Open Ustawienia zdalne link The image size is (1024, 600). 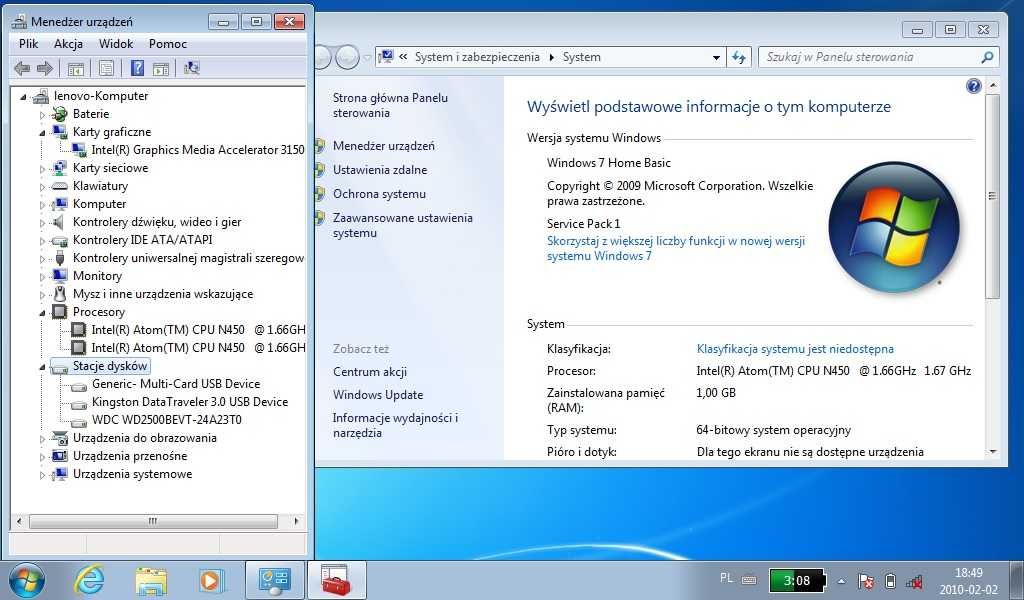click(x=380, y=170)
